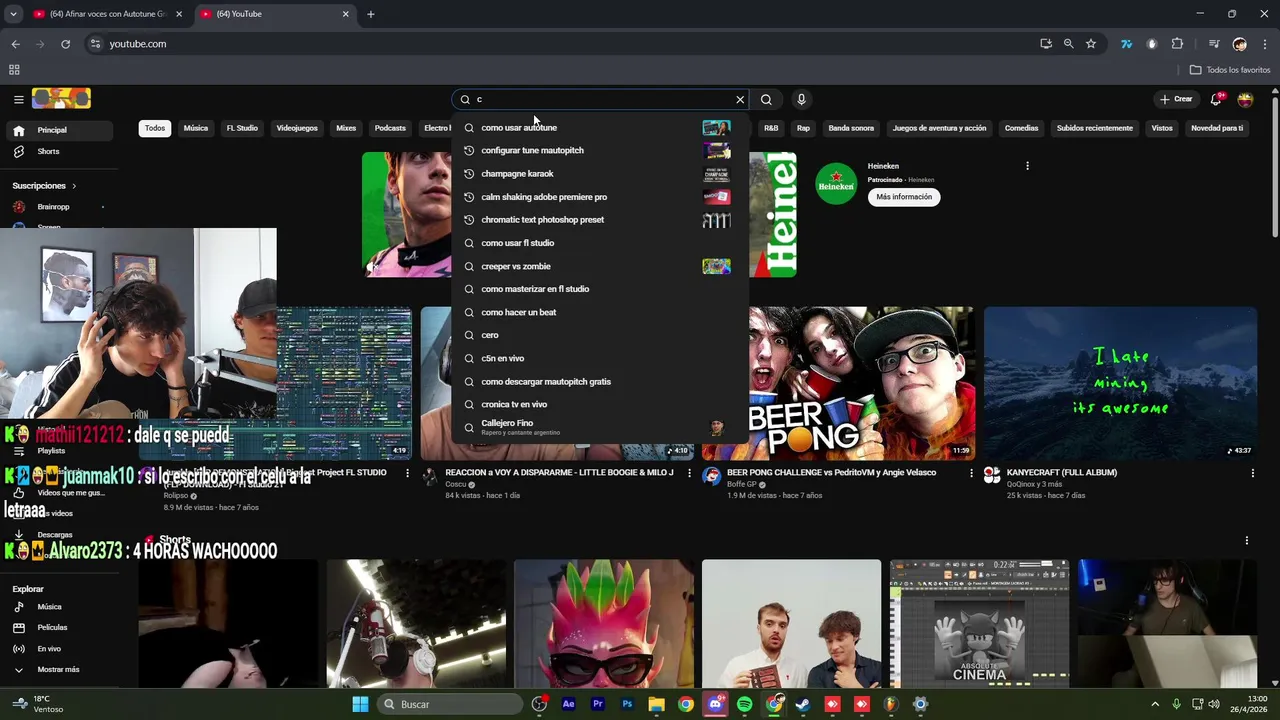The image size is (1280, 720).
Task: Click the Crear button
Action: pos(1177,99)
